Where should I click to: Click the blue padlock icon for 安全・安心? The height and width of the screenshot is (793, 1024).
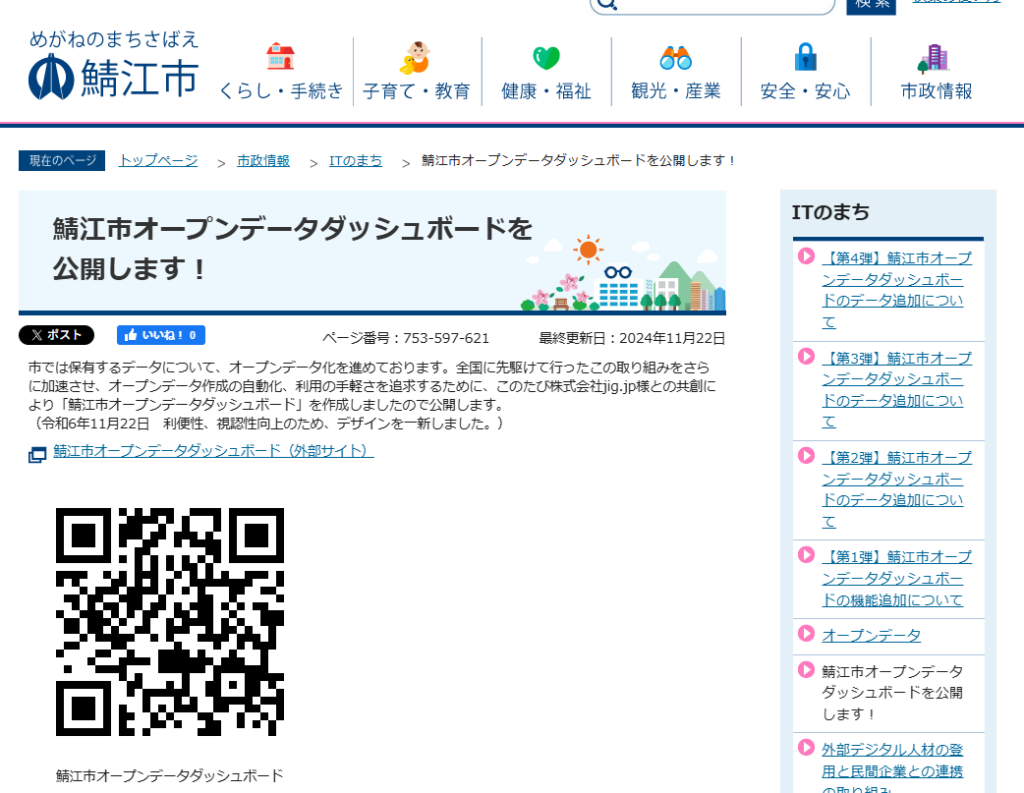click(805, 58)
